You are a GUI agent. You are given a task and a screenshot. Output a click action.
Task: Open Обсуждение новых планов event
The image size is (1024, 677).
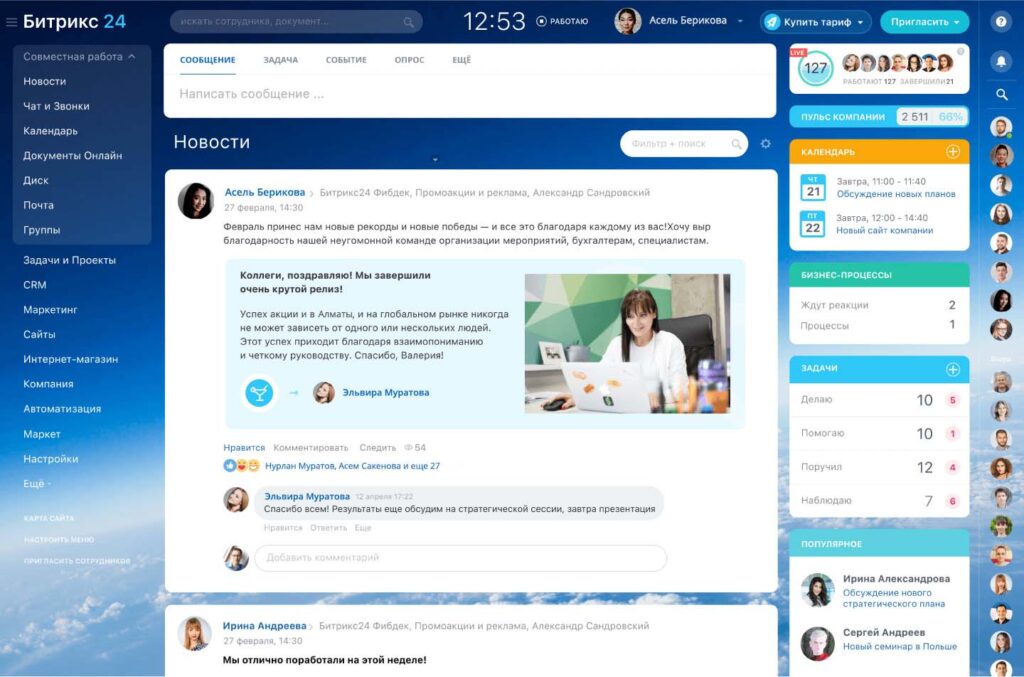coord(895,194)
